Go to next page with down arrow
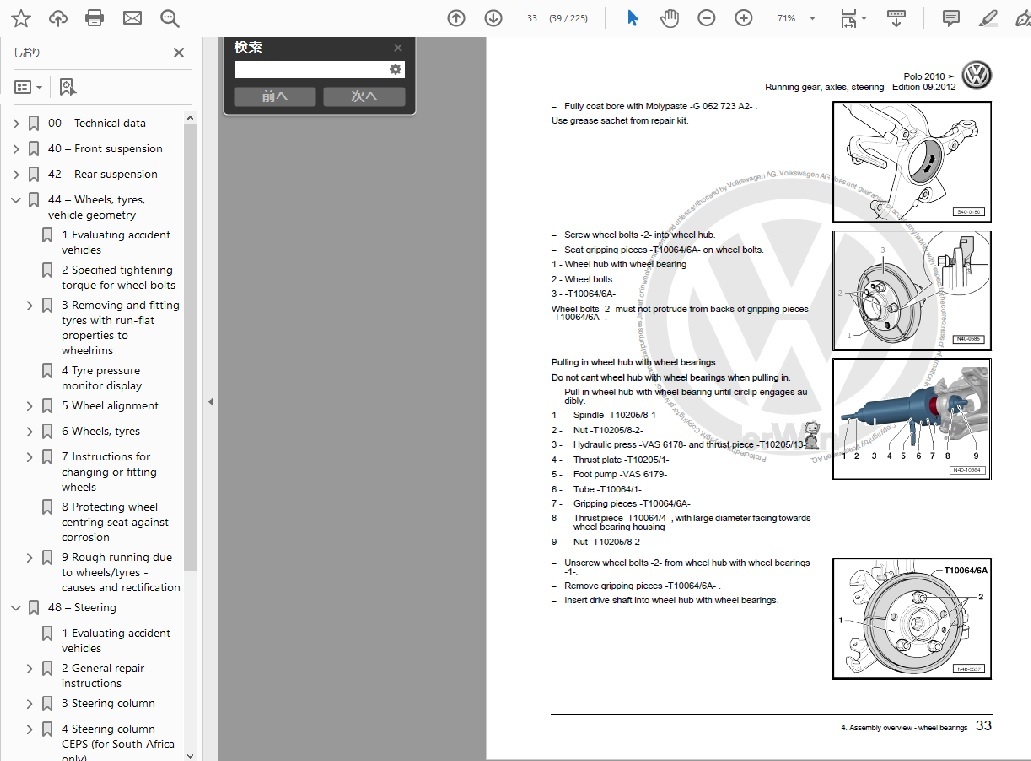This screenshot has height=761, width=1031. point(493,18)
